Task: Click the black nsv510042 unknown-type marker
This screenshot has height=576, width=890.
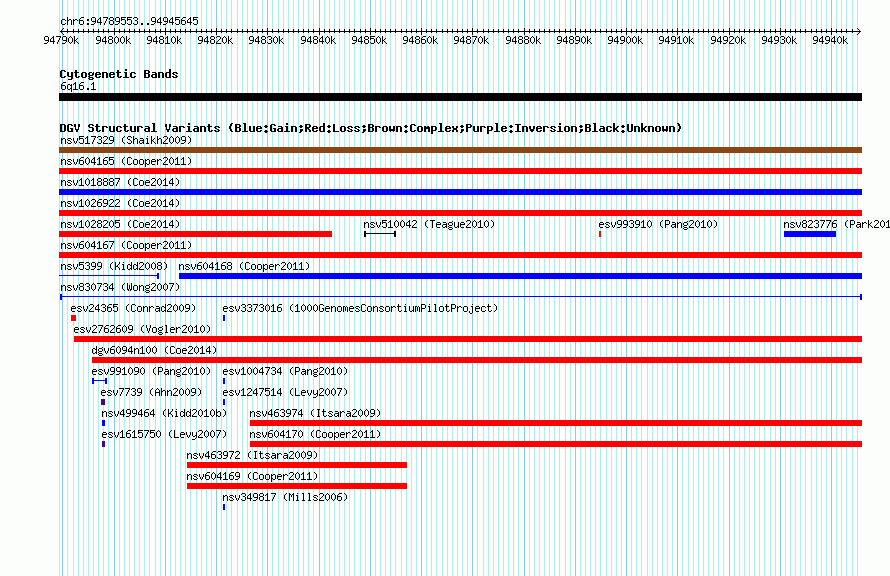Action: coord(380,234)
